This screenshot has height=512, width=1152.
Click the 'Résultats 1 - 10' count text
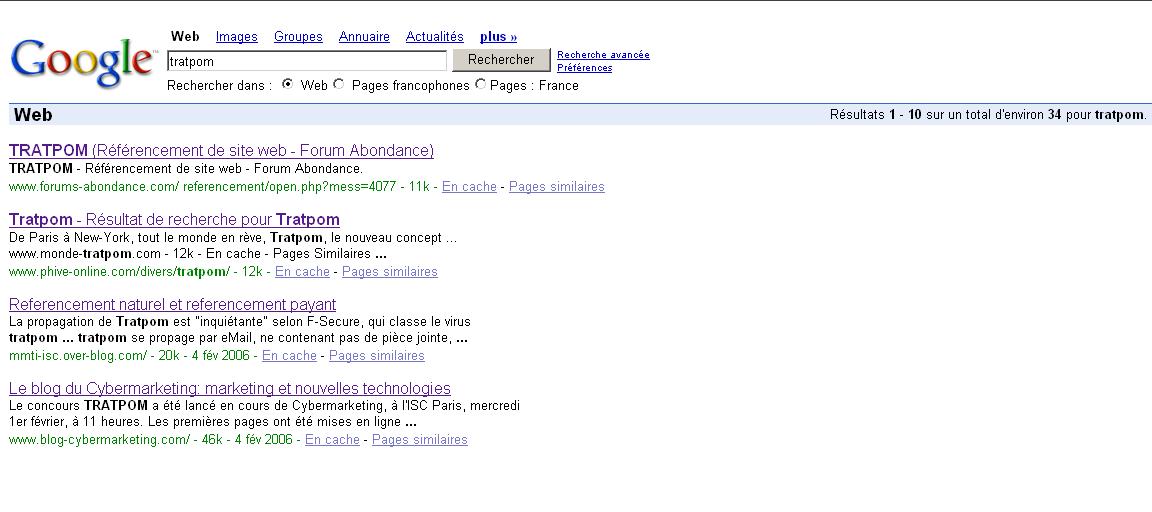[875, 115]
